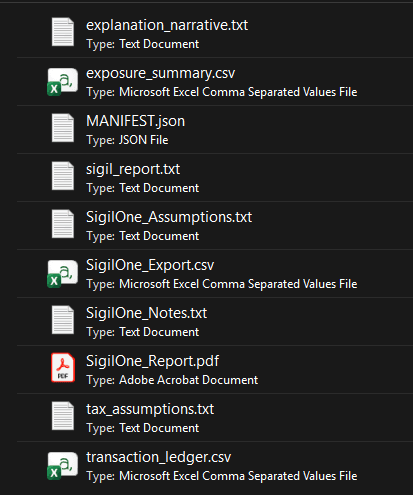This screenshot has width=413, height=495.
Task: Select the SigilOne_Notes.txt document icon
Action: click(63, 320)
